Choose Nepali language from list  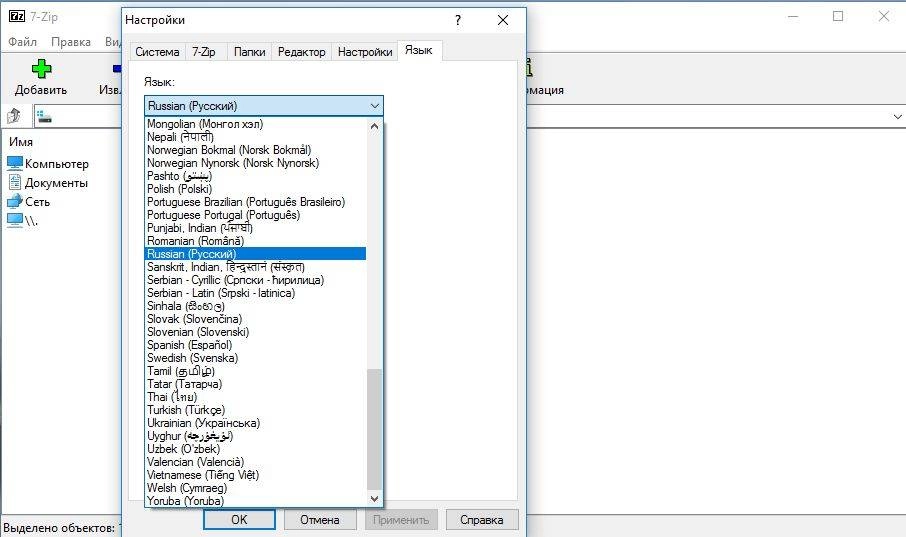pos(255,137)
